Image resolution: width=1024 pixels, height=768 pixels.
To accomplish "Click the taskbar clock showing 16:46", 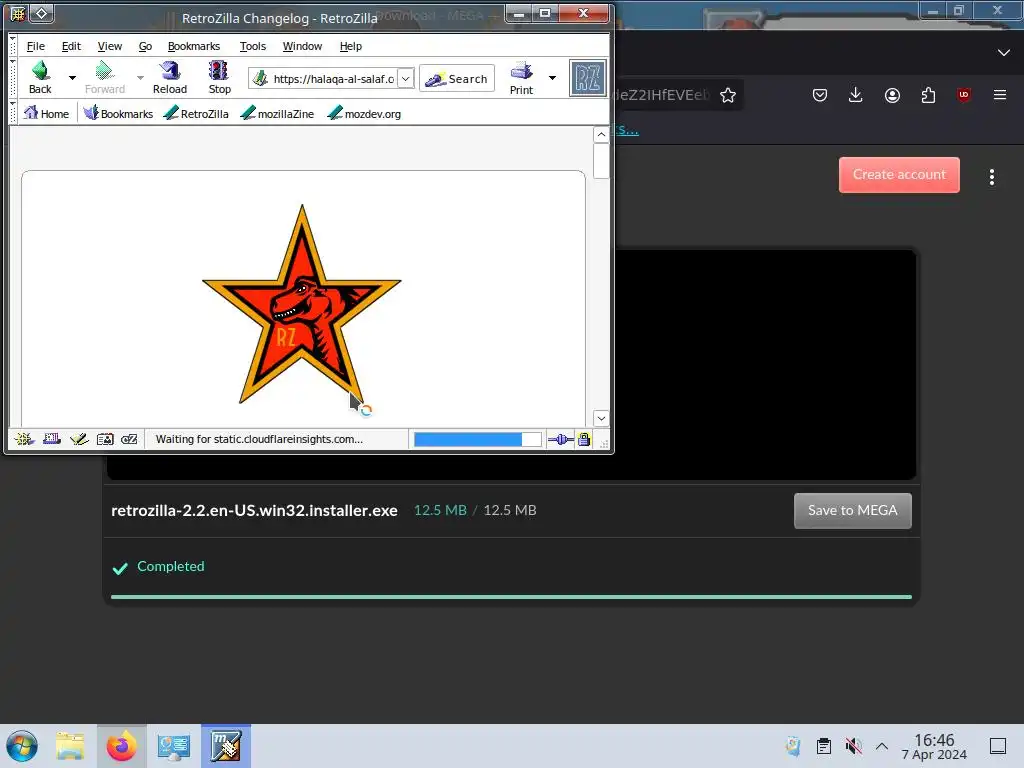I will (x=934, y=746).
